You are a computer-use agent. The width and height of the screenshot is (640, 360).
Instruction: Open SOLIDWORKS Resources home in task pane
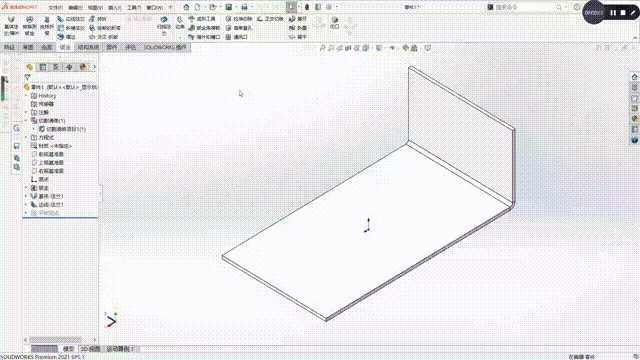634,77
